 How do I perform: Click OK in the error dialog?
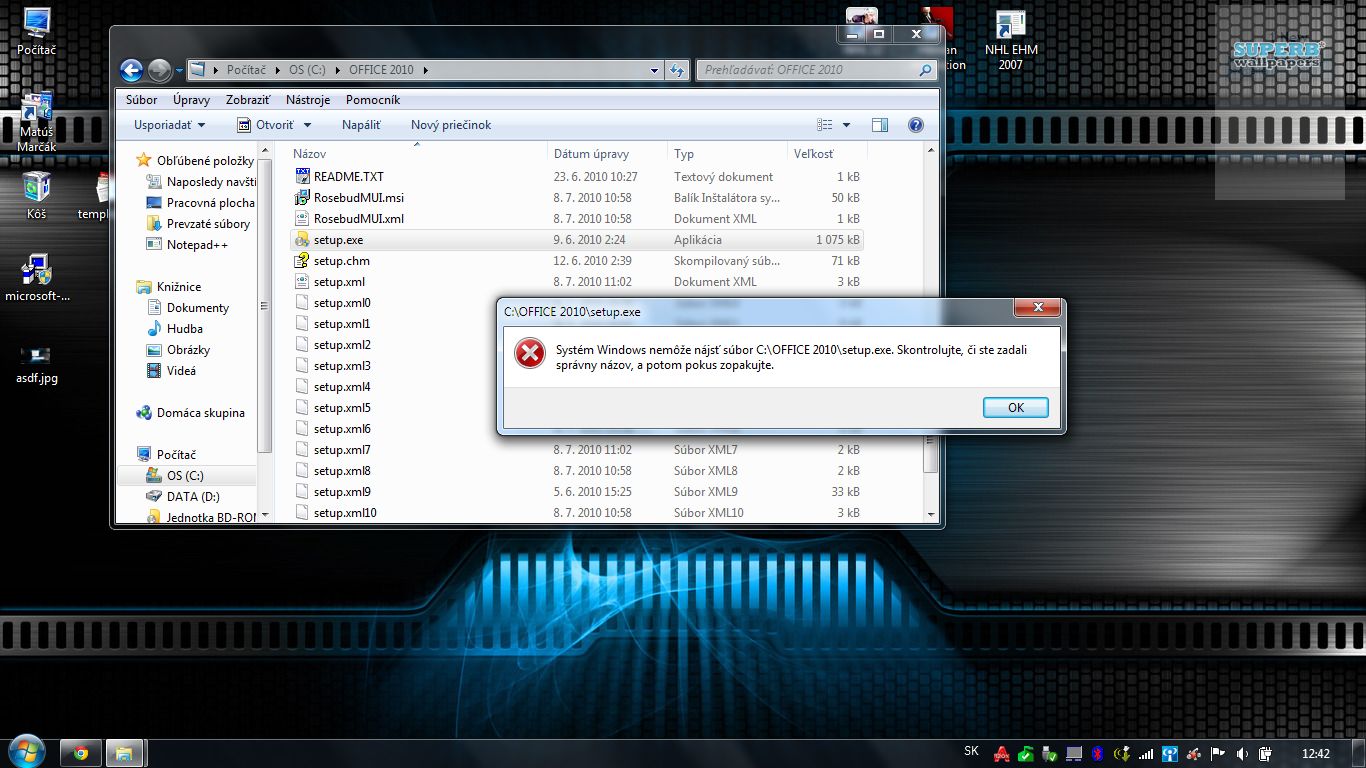[1016, 407]
